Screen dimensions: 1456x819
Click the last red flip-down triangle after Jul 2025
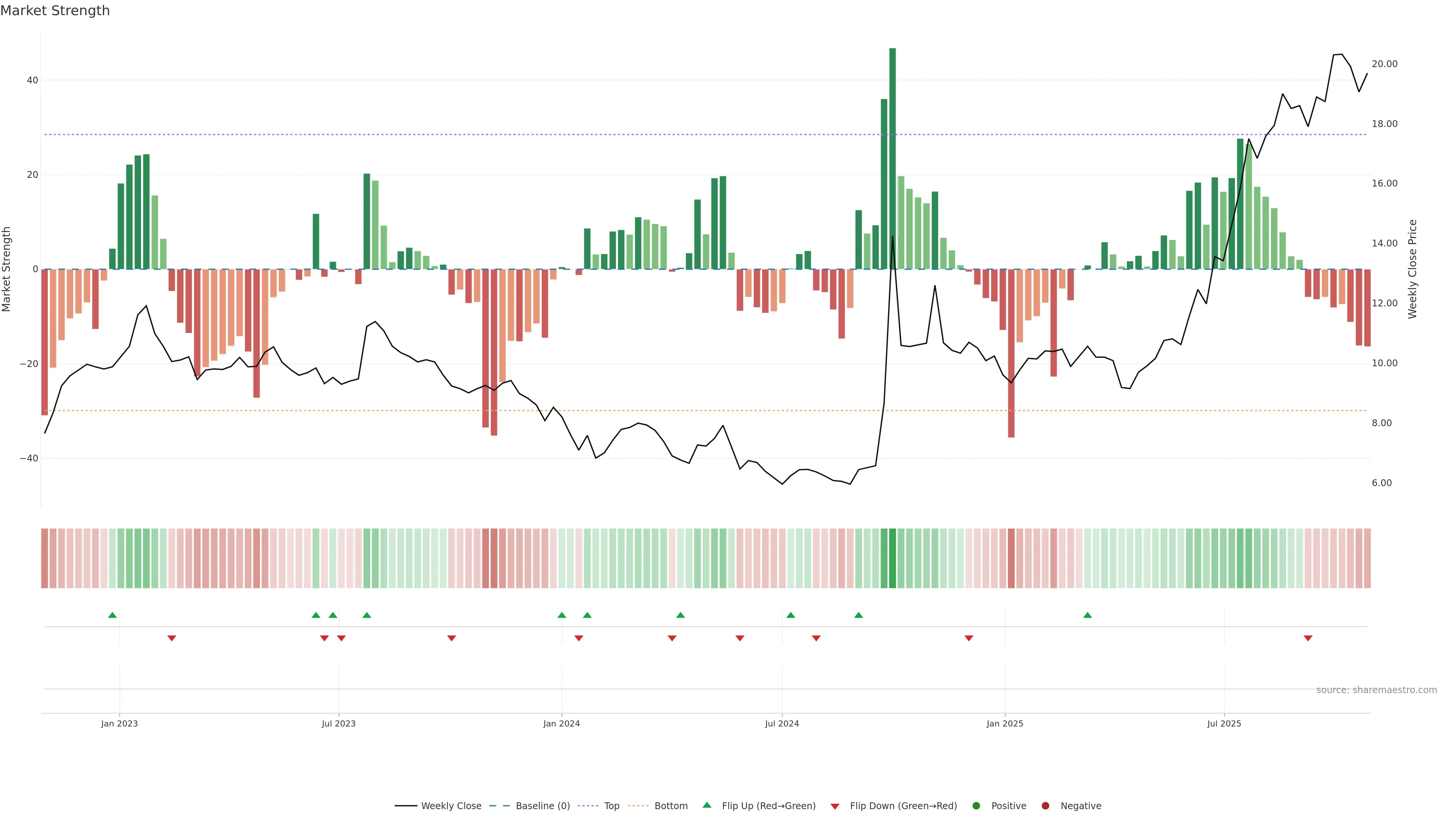pyautogui.click(x=1308, y=638)
